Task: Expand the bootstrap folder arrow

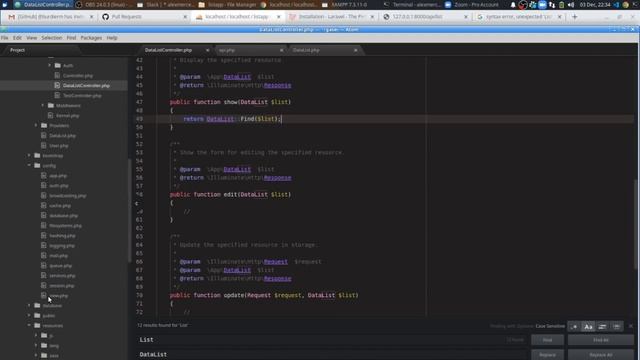Action: (29, 156)
